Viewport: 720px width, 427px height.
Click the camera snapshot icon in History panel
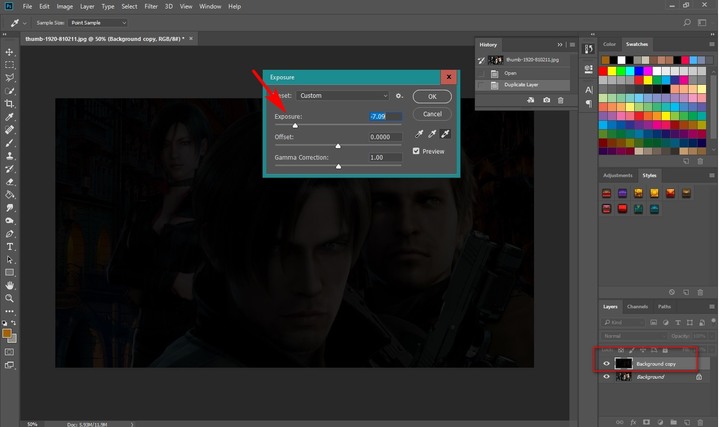(x=546, y=100)
